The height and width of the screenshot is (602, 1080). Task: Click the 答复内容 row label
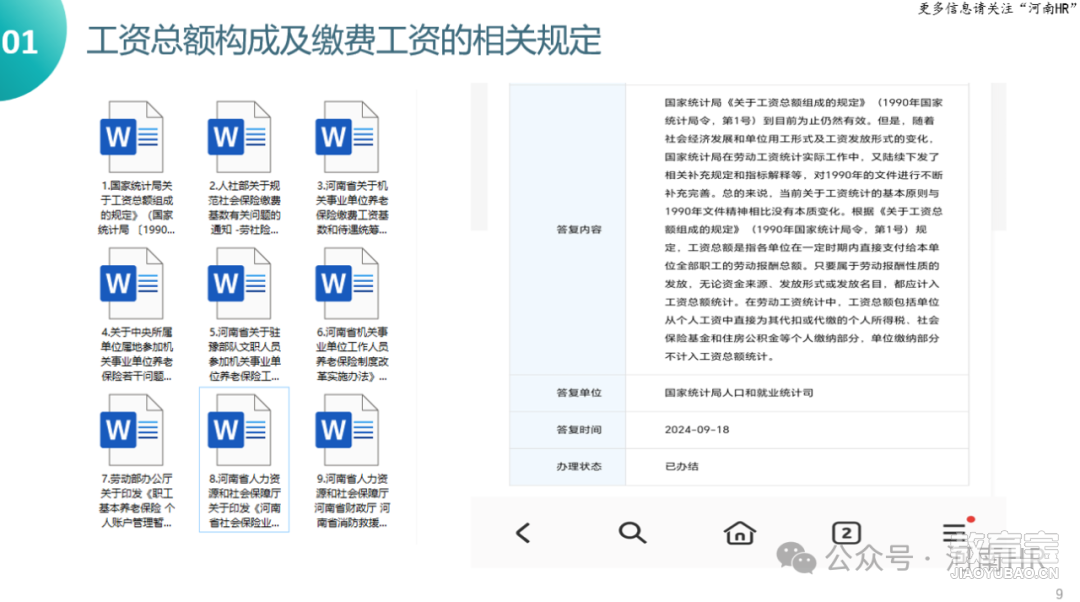point(579,229)
